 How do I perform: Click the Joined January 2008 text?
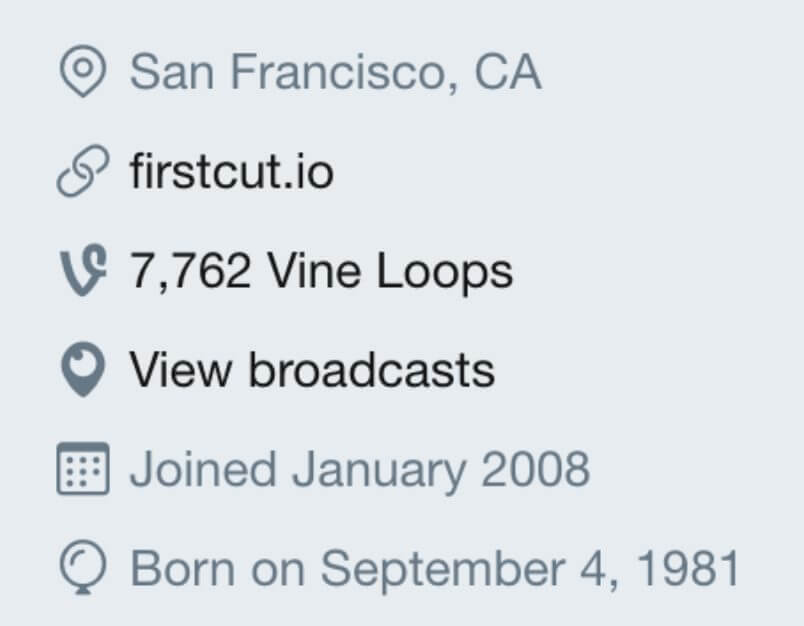tap(359, 469)
